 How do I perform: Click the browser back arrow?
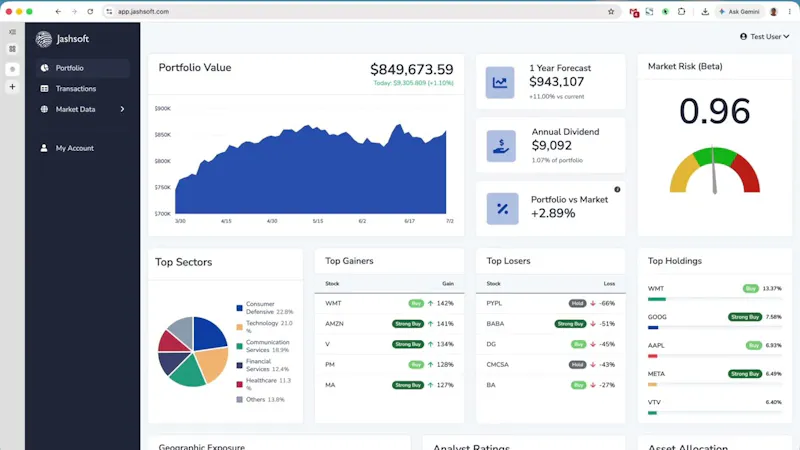[x=58, y=11]
